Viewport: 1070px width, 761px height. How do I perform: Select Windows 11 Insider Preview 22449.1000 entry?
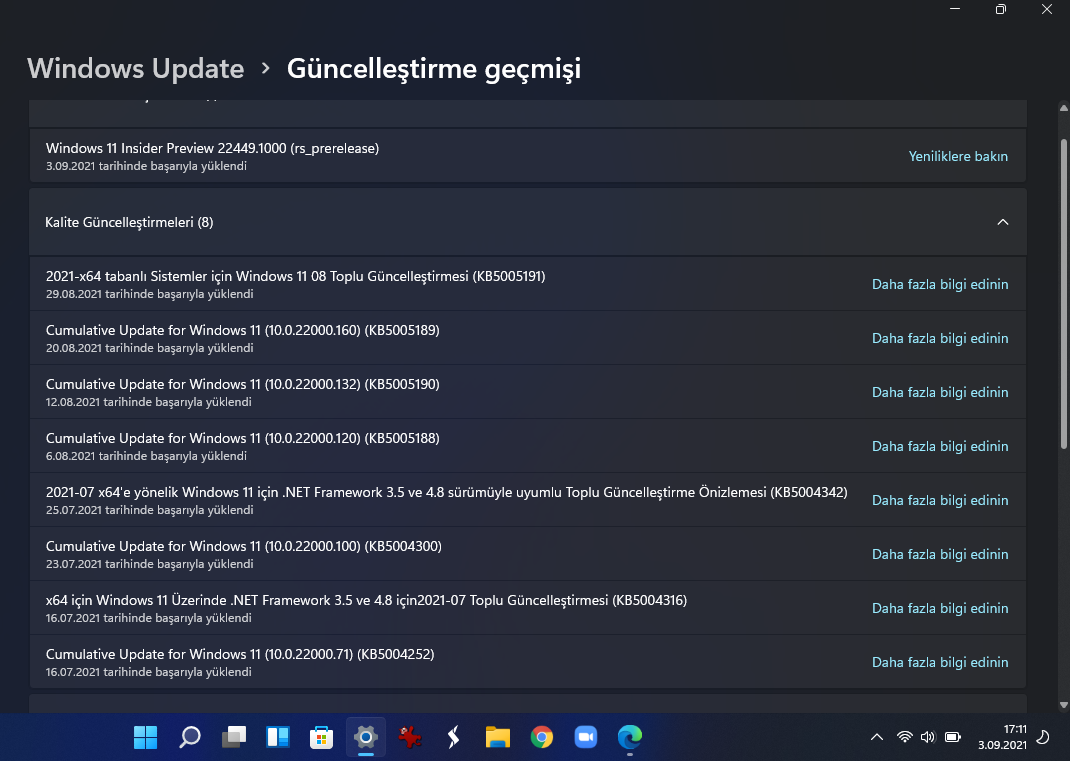click(527, 156)
